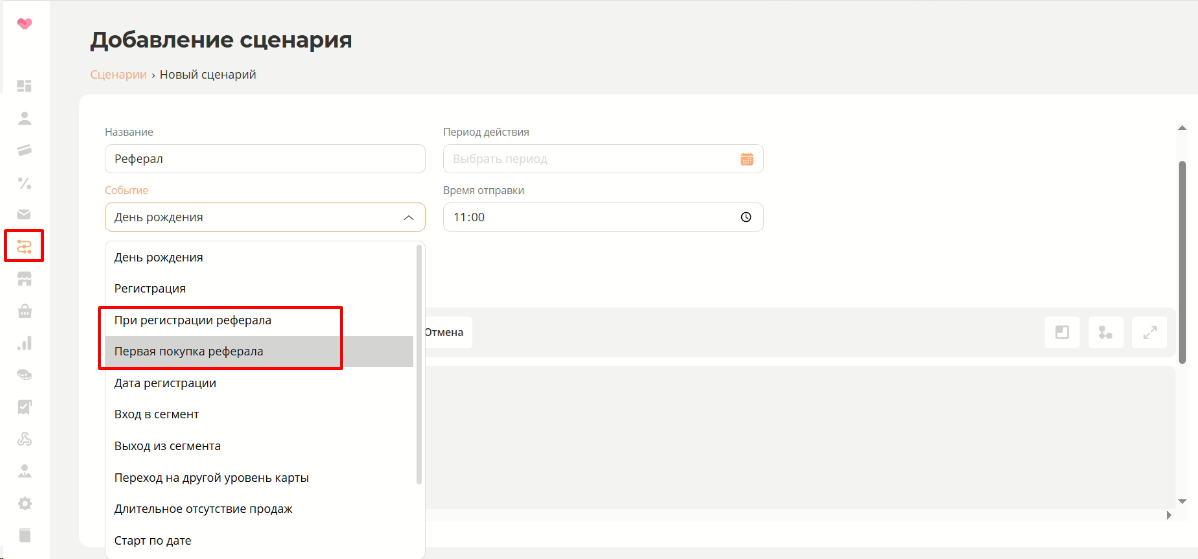Image resolution: width=1198 pixels, height=559 pixels.
Task: Open the cards icon in the sidebar
Action: coord(24,150)
